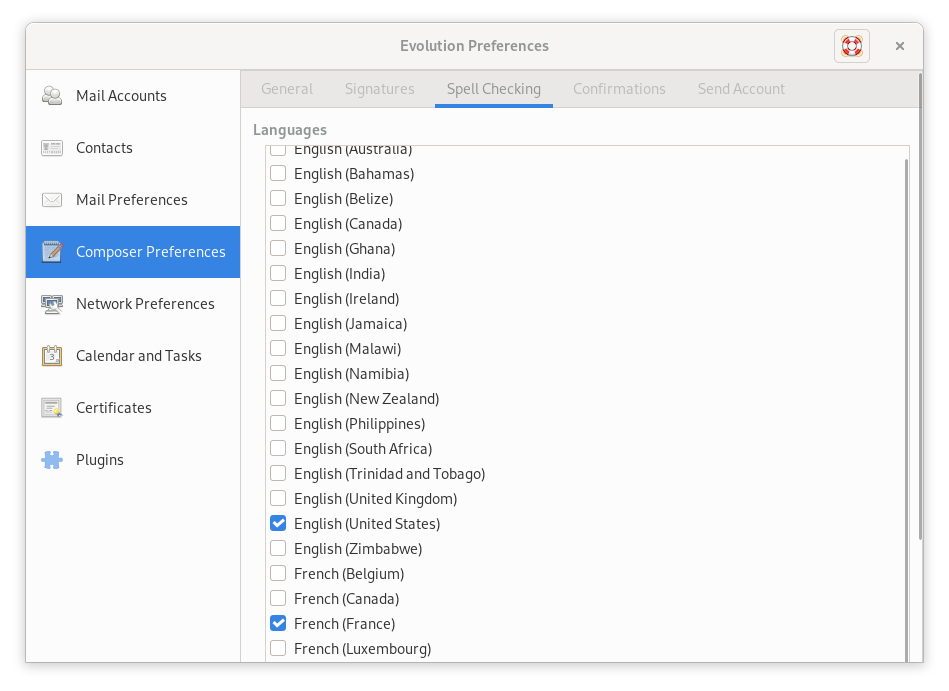Select the Send Account tab
Image resolution: width=949 pixels, height=691 pixels.
point(741,89)
